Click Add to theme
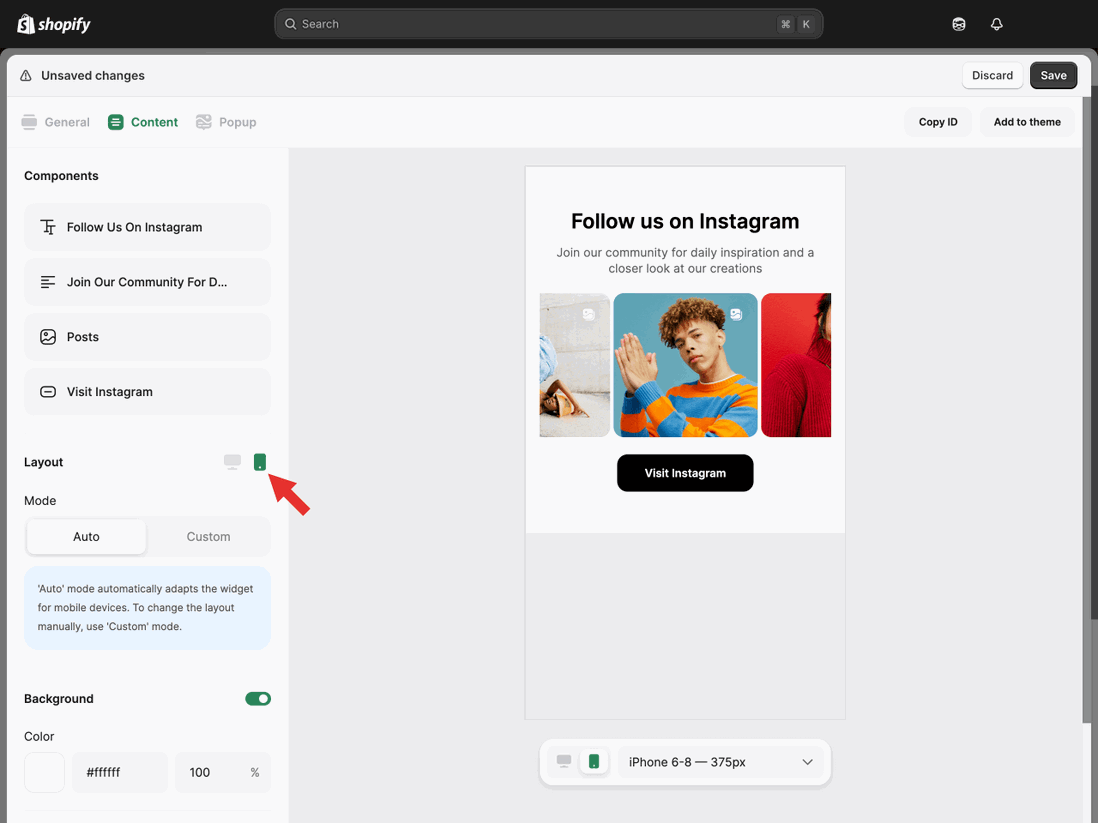Screen dimensions: 1098x823 [x=1027, y=121]
